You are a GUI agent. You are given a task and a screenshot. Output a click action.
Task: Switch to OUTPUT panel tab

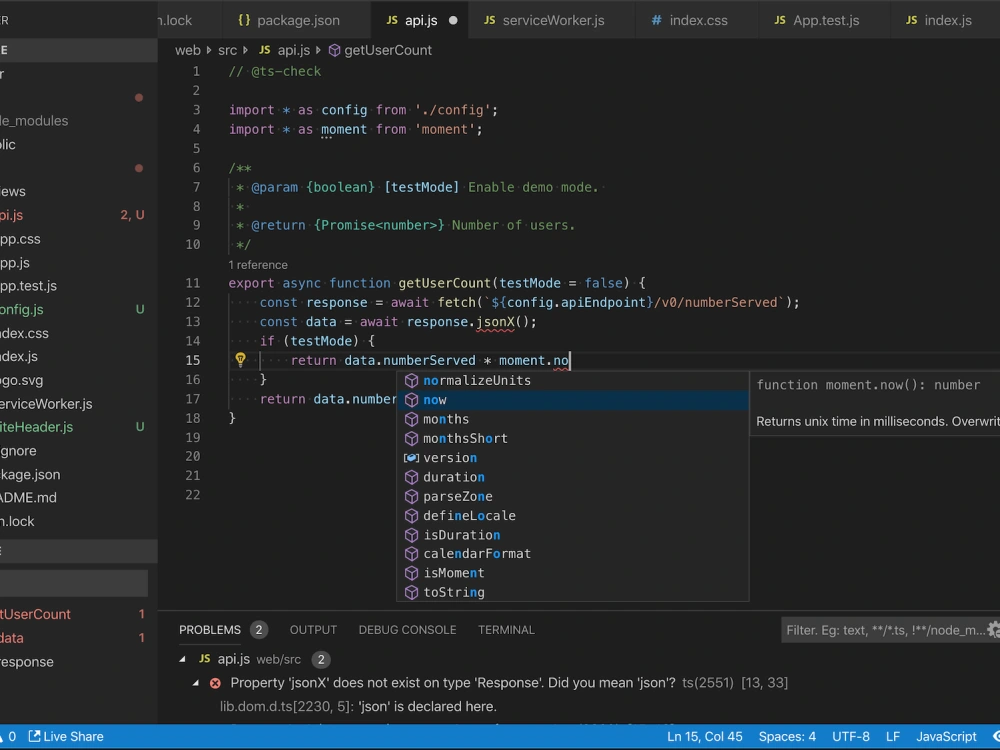click(313, 630)
